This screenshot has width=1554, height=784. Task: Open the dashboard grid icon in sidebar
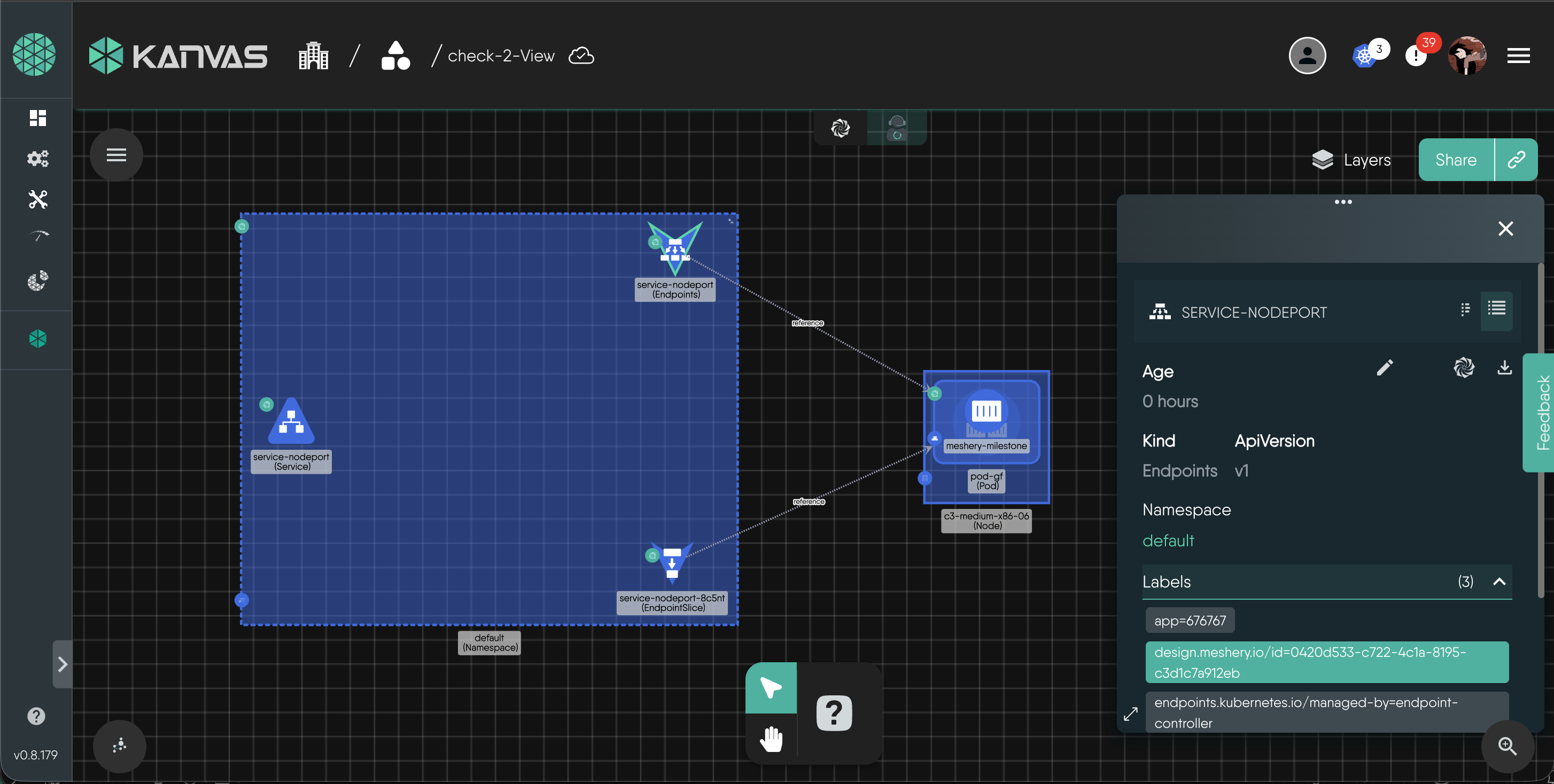37,117
